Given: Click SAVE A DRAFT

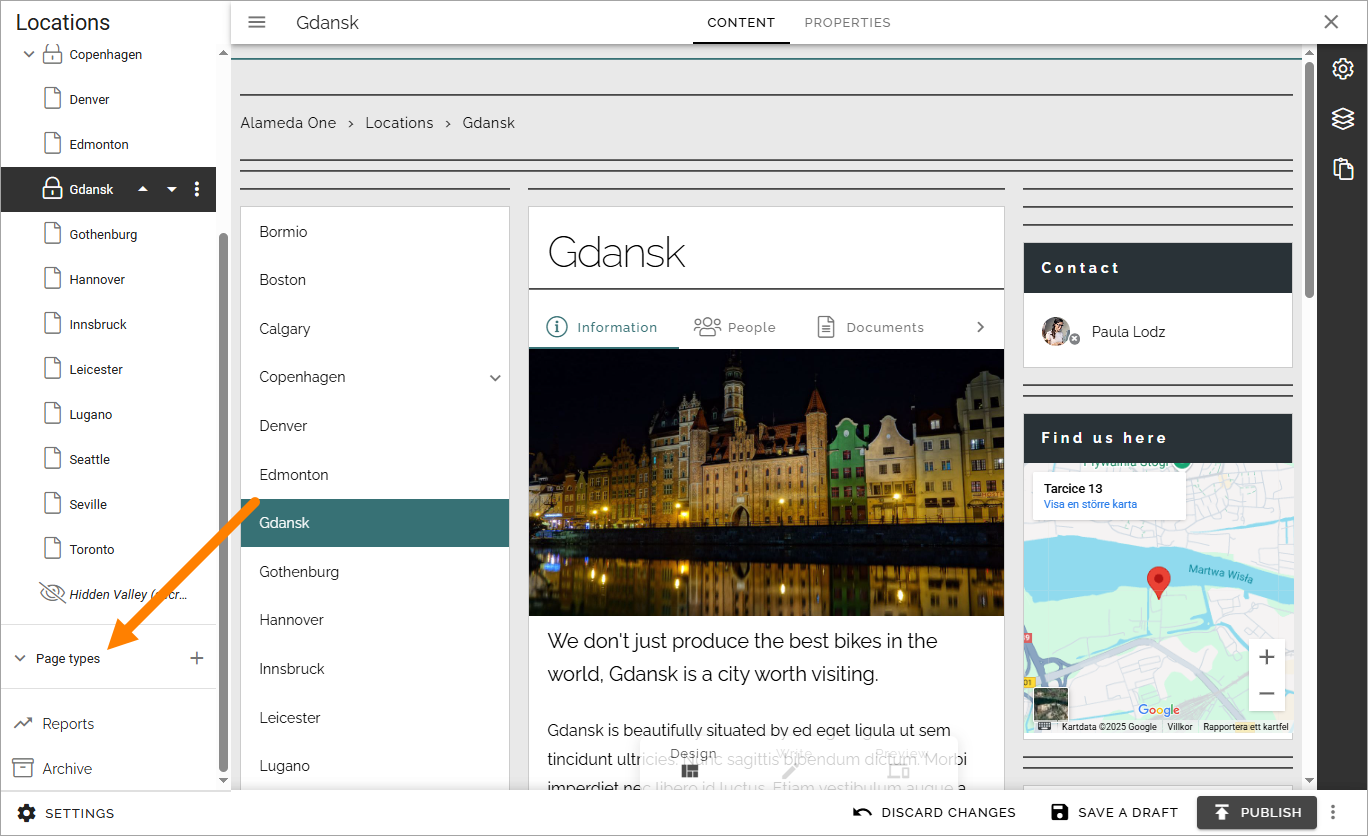Looking at the screenshot, I should [1114, 812].
